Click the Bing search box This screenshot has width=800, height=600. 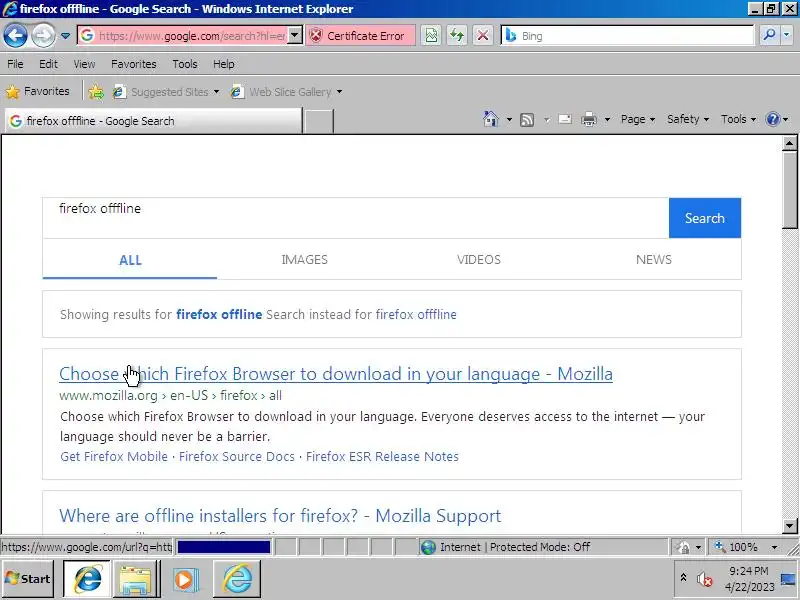click(627, 36)
